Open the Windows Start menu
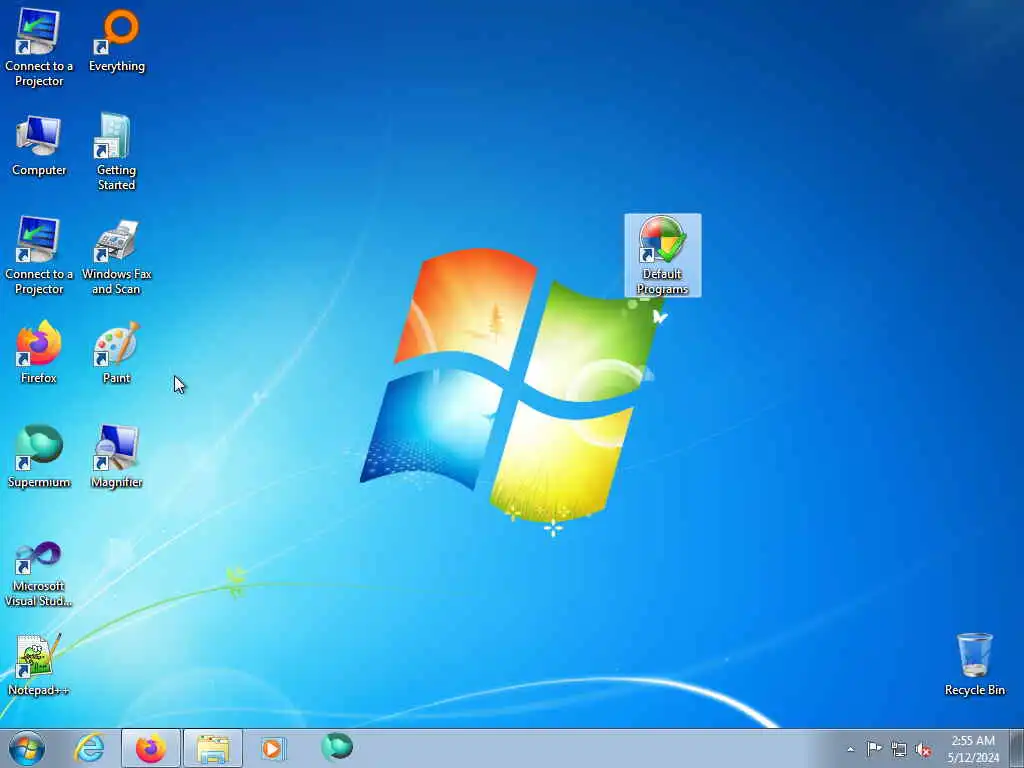 click(27, 748)
